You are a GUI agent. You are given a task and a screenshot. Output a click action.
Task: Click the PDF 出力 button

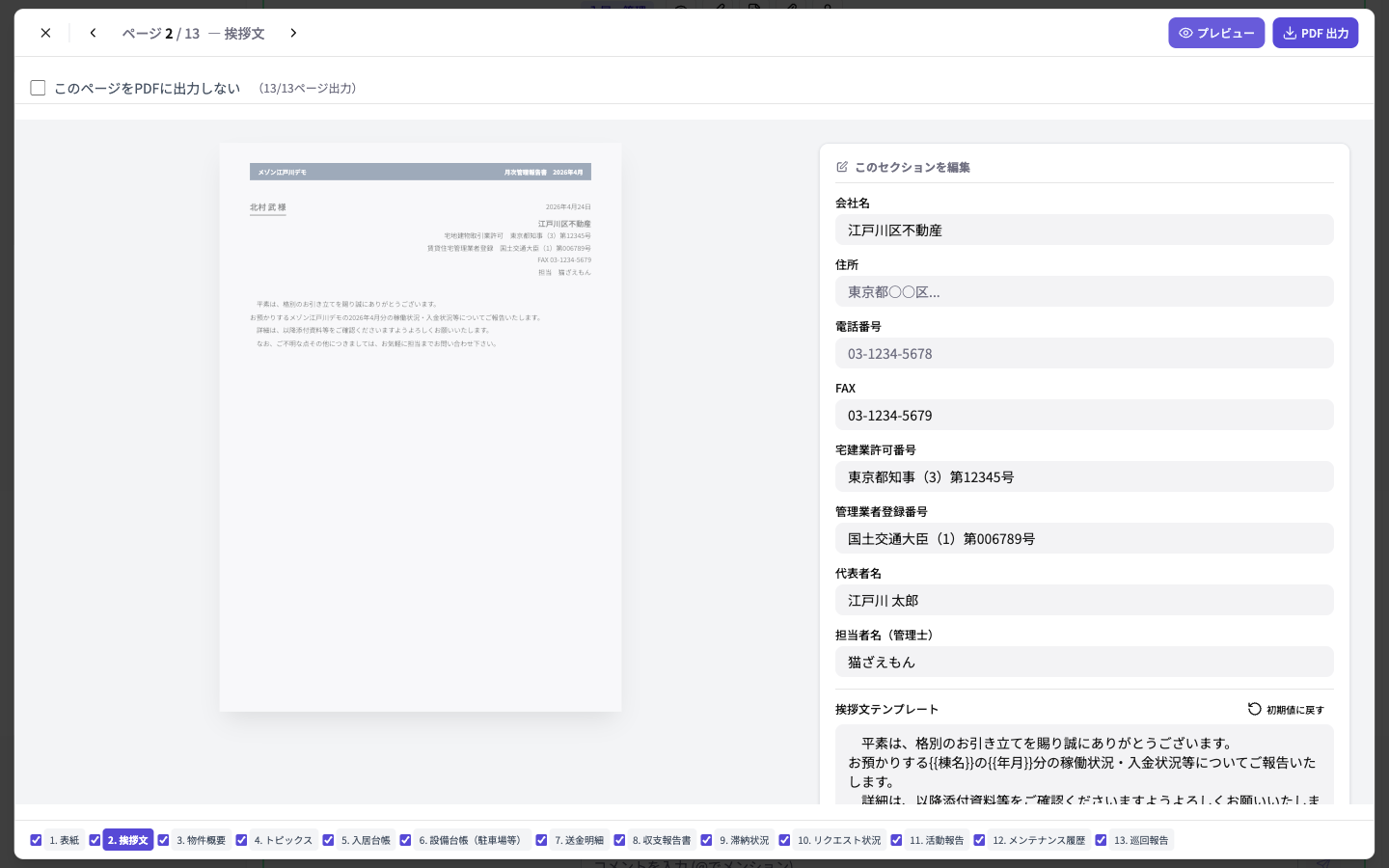point(1316,33)
